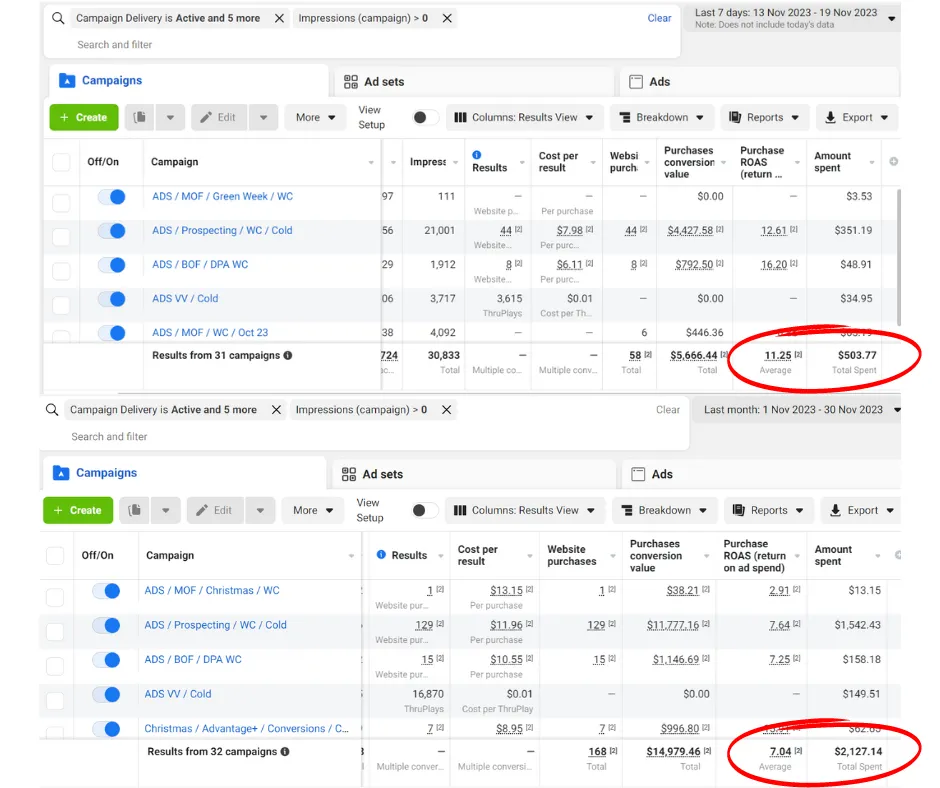Click the info icon beside 'Results from 31 campaigns'
The image size is (940, 788).
(x=288, y=356)
